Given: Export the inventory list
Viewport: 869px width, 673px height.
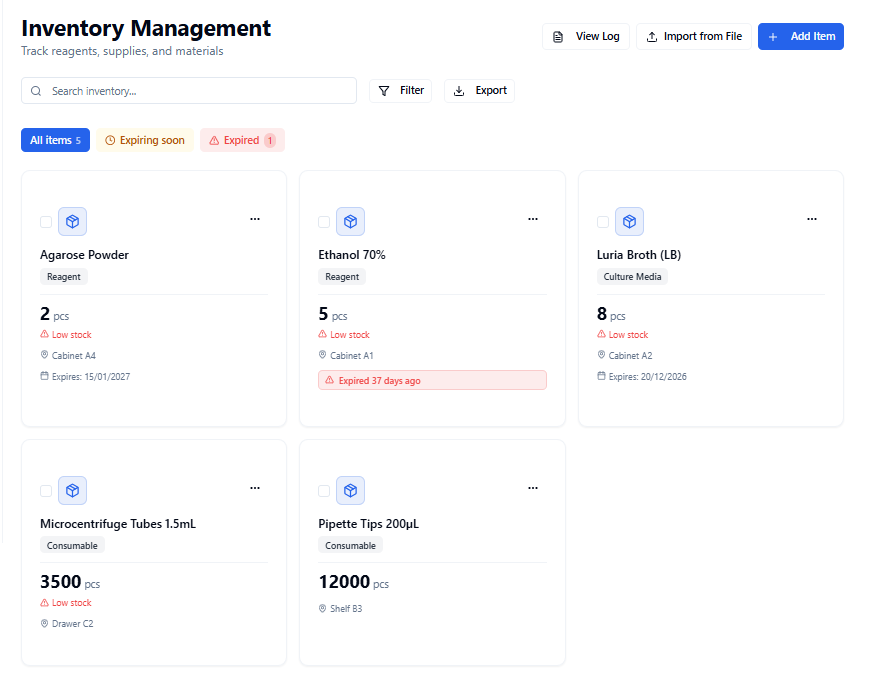Looking at the screenshot, I should click(x=479, y=90).
